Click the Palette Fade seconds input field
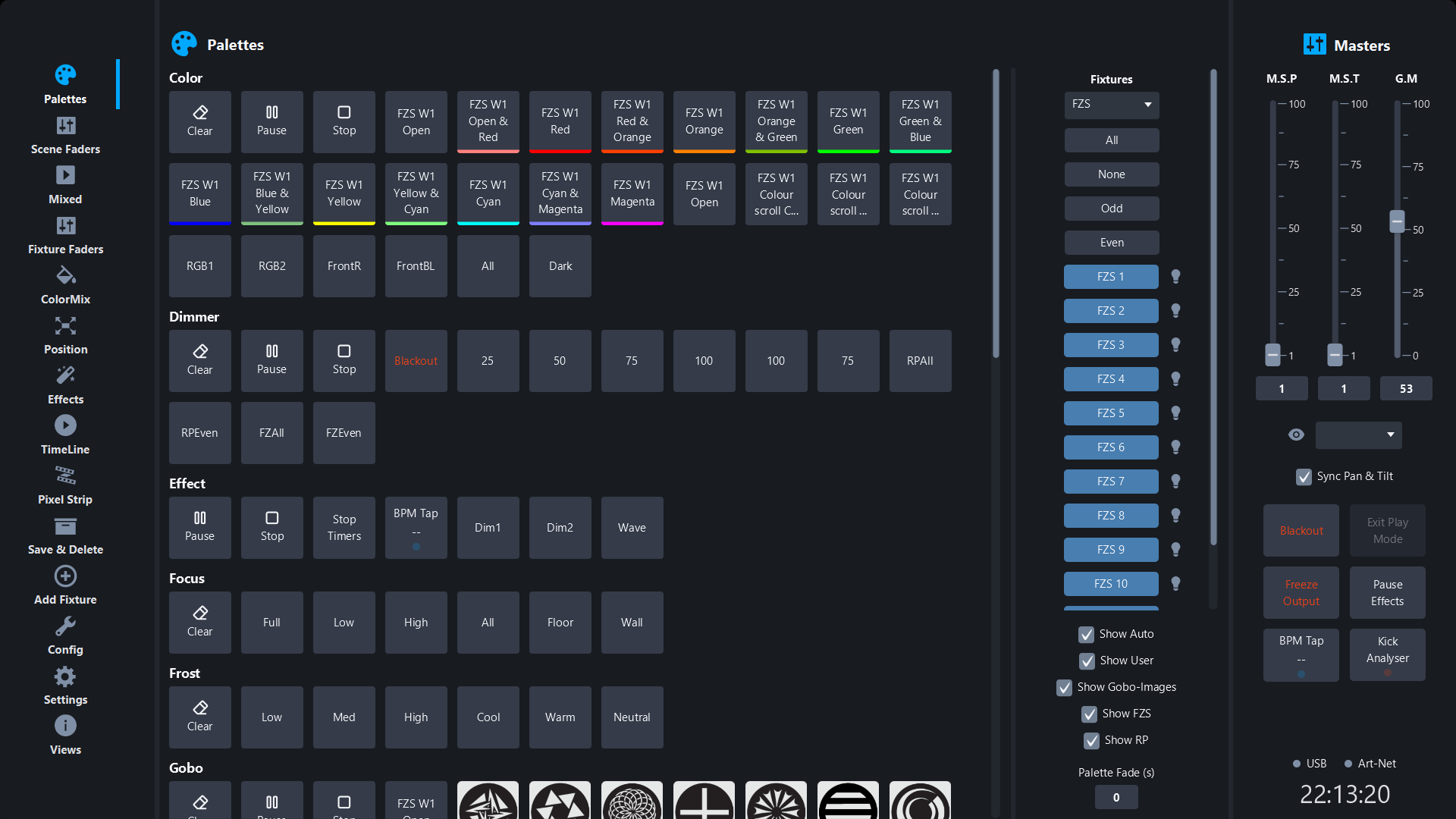The width and height of the screenshot is (1456, 819). 1116,798
